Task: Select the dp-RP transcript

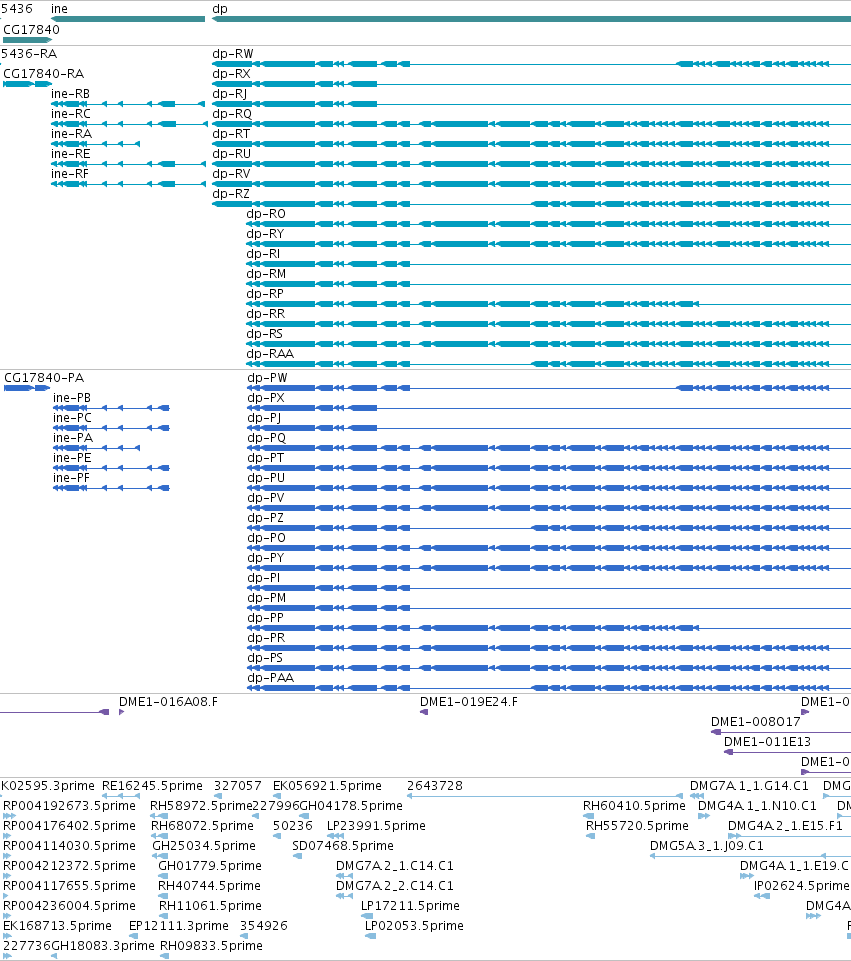Action: 265,294
